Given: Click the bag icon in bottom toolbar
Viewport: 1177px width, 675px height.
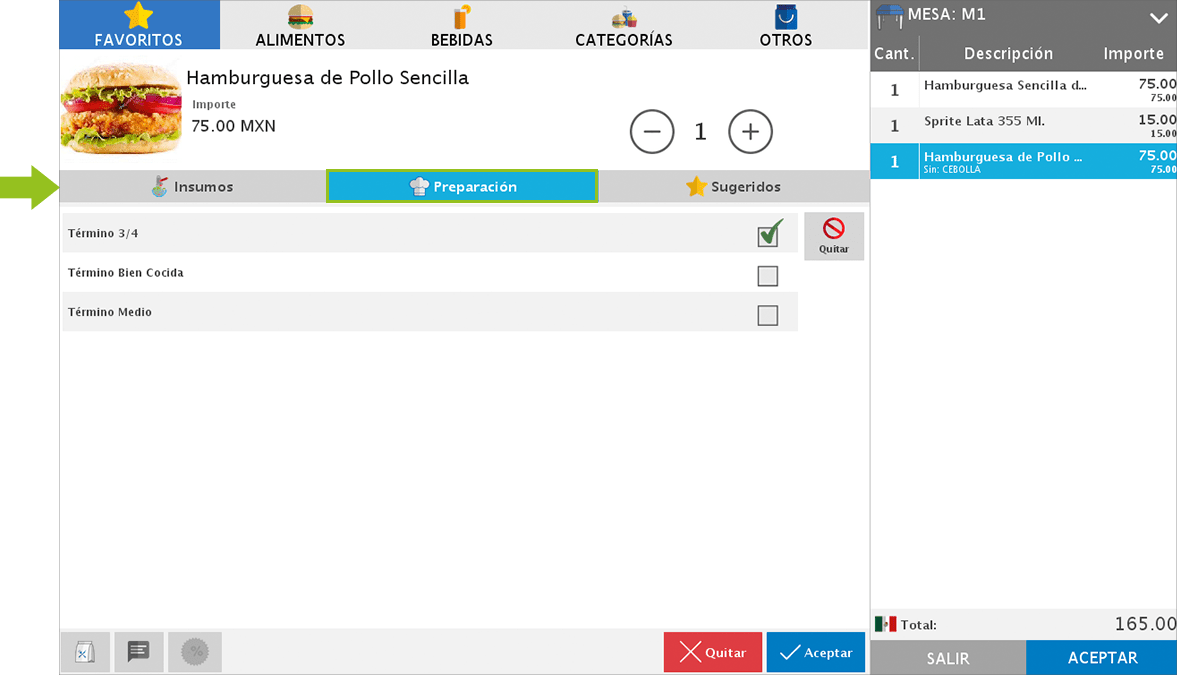Looking at the screenshot, I should point(85,652).
